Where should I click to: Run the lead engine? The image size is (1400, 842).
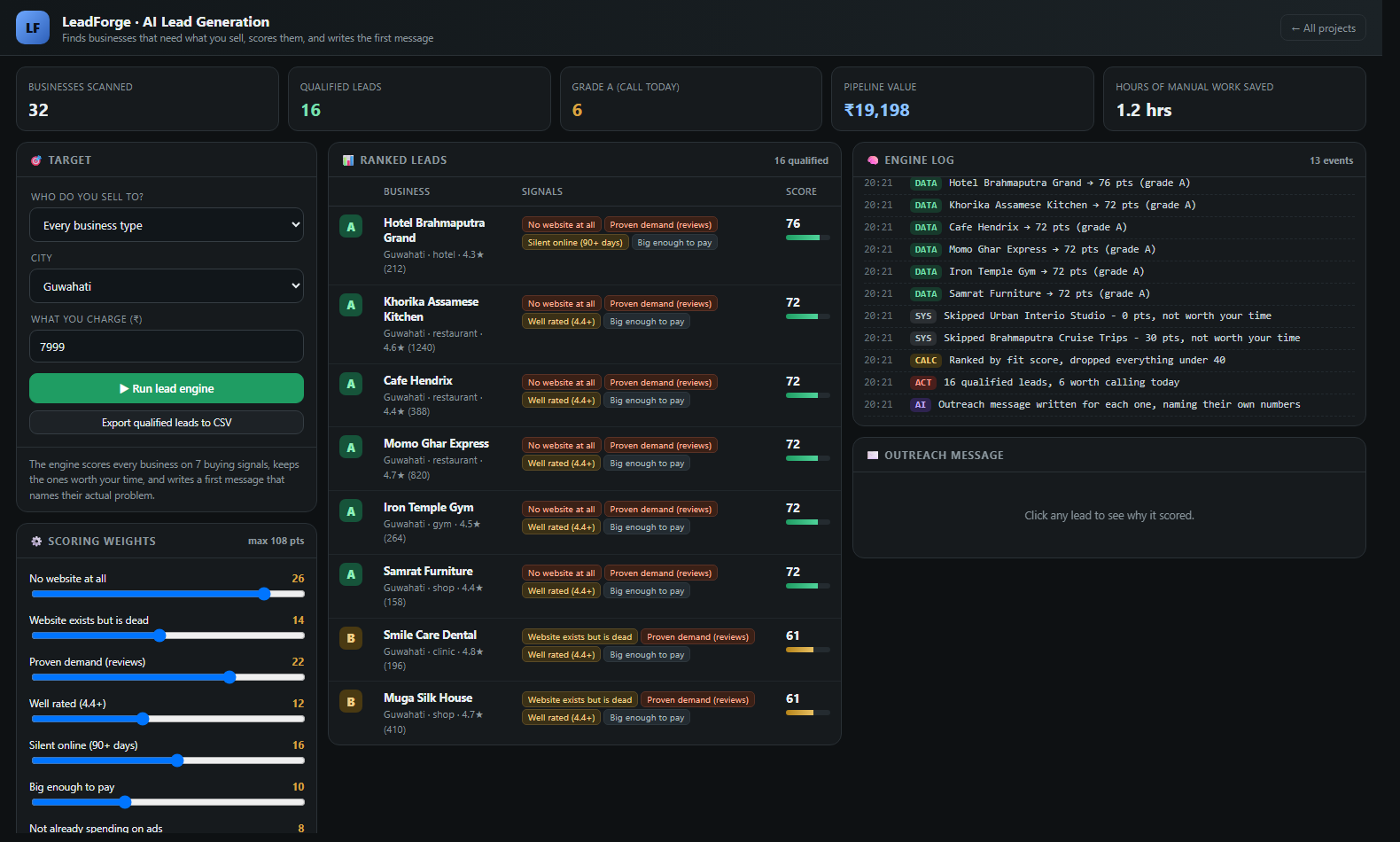(x=167, y=388)
